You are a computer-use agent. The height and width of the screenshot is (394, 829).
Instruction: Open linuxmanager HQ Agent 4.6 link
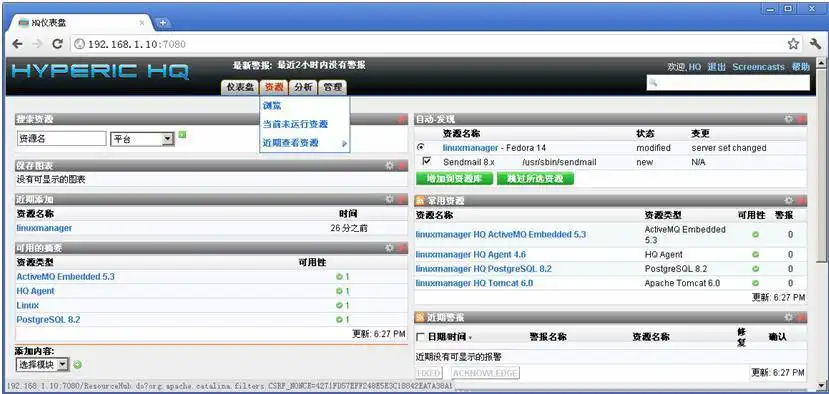(471, 254)
